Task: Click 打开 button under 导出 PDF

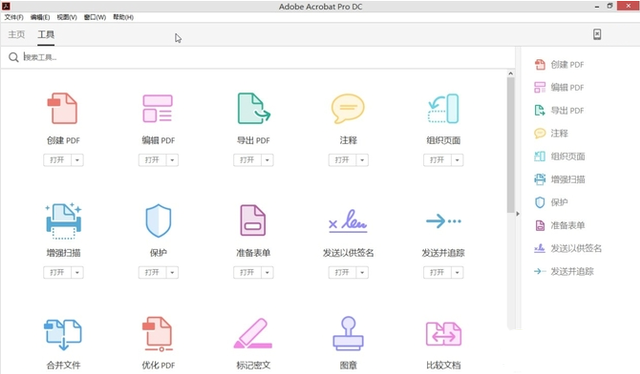Action: point(247,160)
